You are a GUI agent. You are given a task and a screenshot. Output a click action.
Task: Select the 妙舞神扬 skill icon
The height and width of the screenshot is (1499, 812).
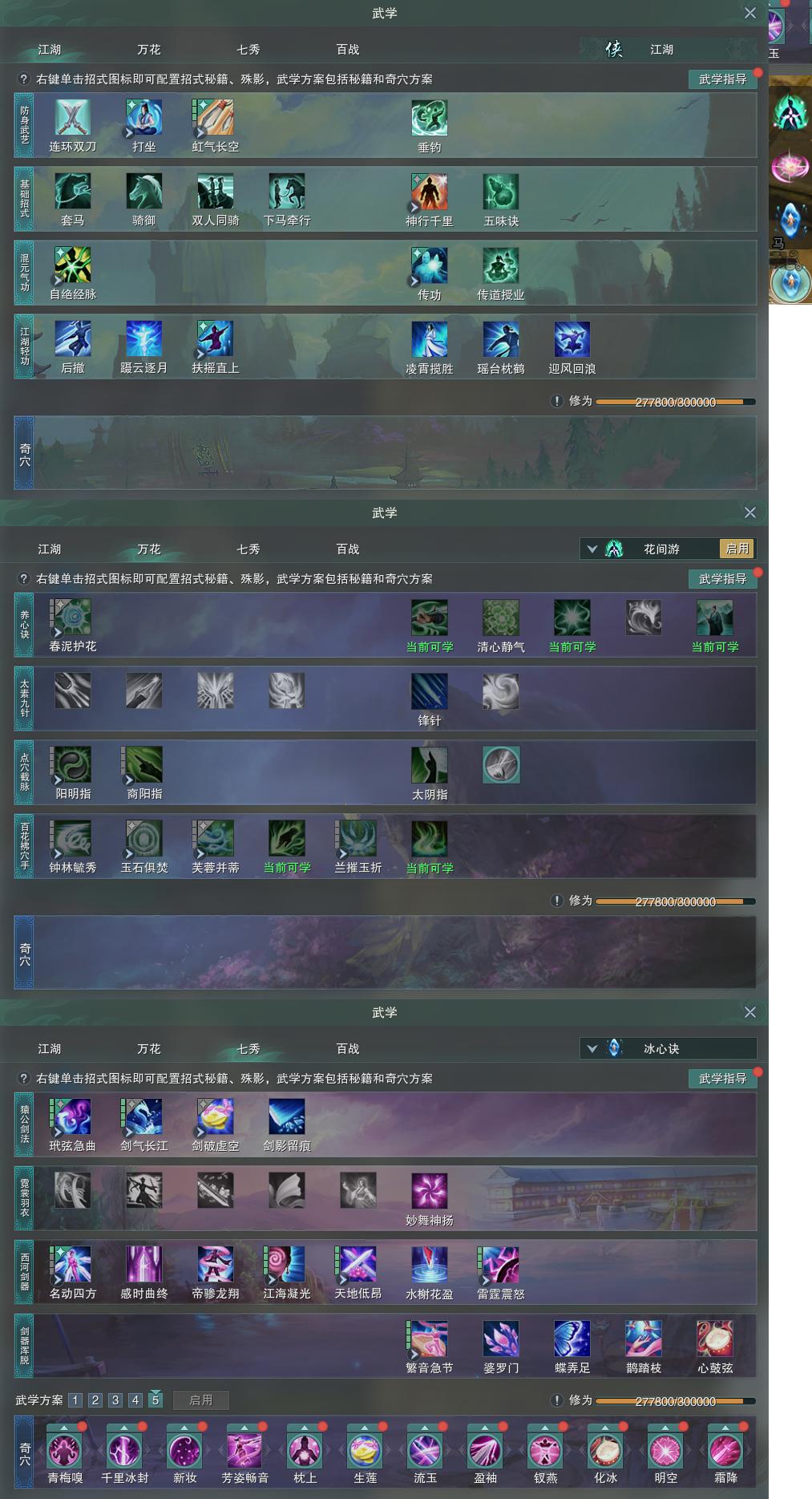(x=430, y=1191)
